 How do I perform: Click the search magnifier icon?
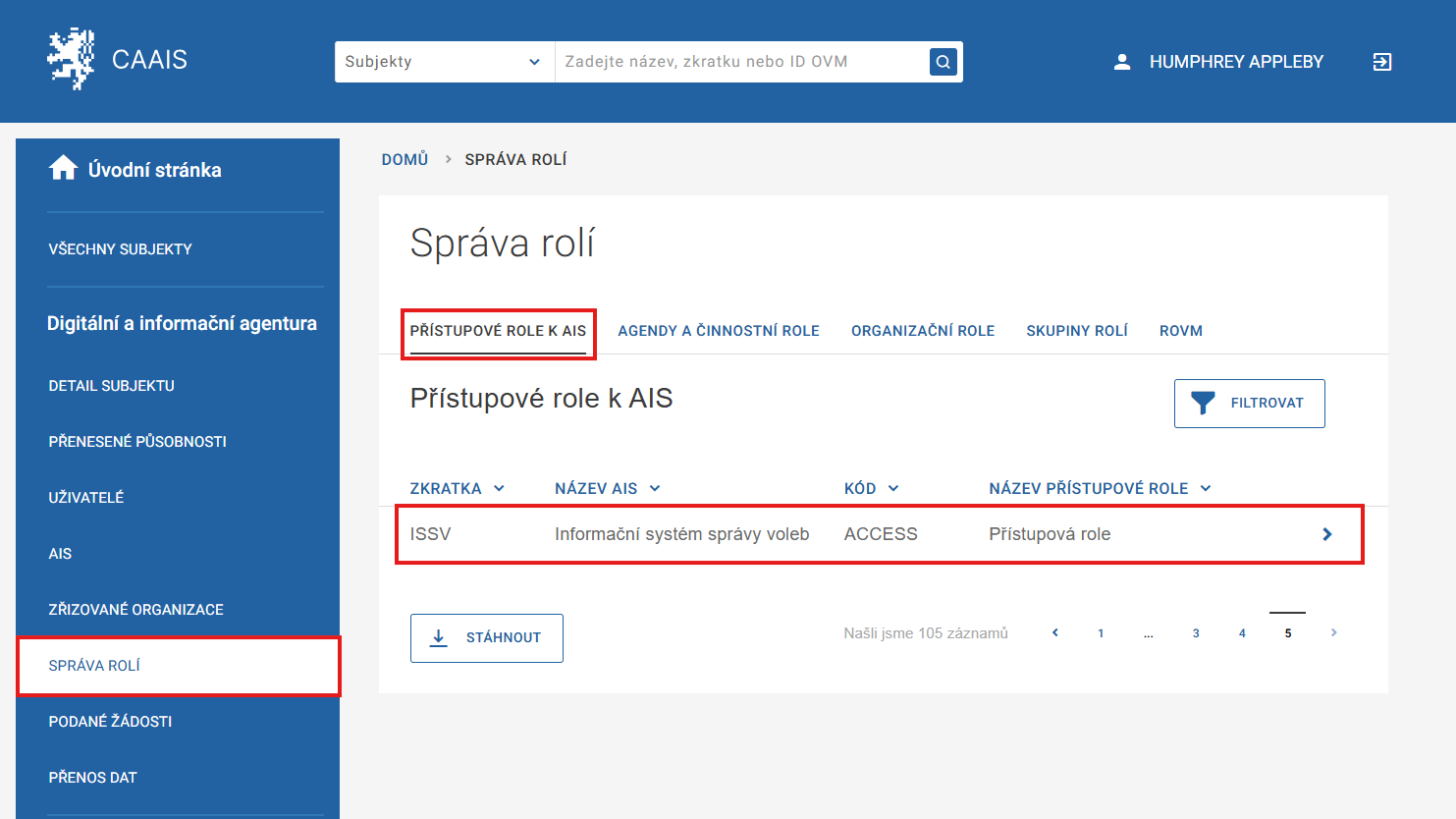pyautogui.click(x=943, y=62)
